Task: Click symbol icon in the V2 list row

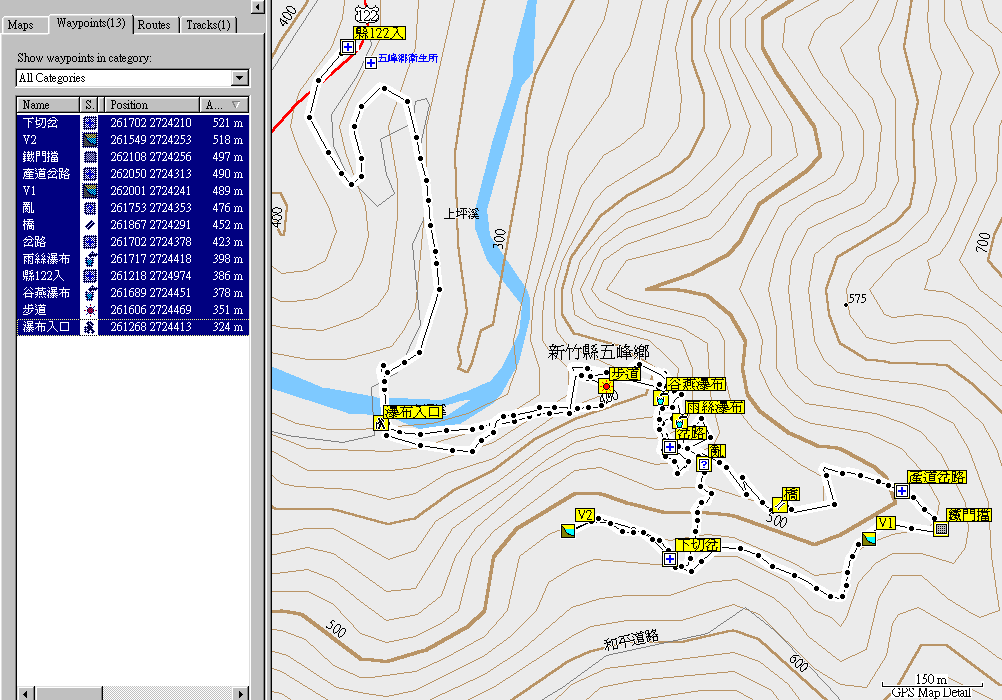Action: click(x=90, y=140)
